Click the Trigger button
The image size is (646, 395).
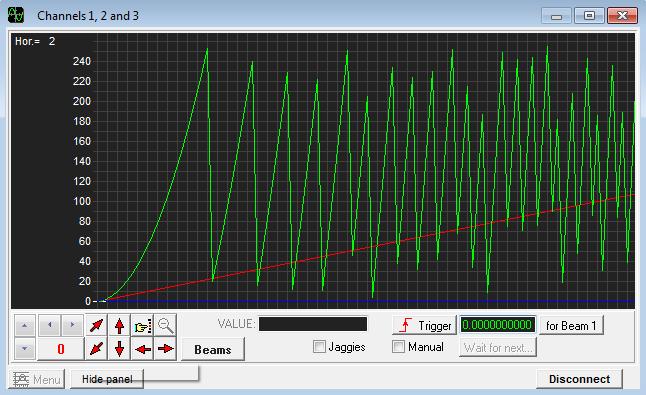tap(425, 325)
